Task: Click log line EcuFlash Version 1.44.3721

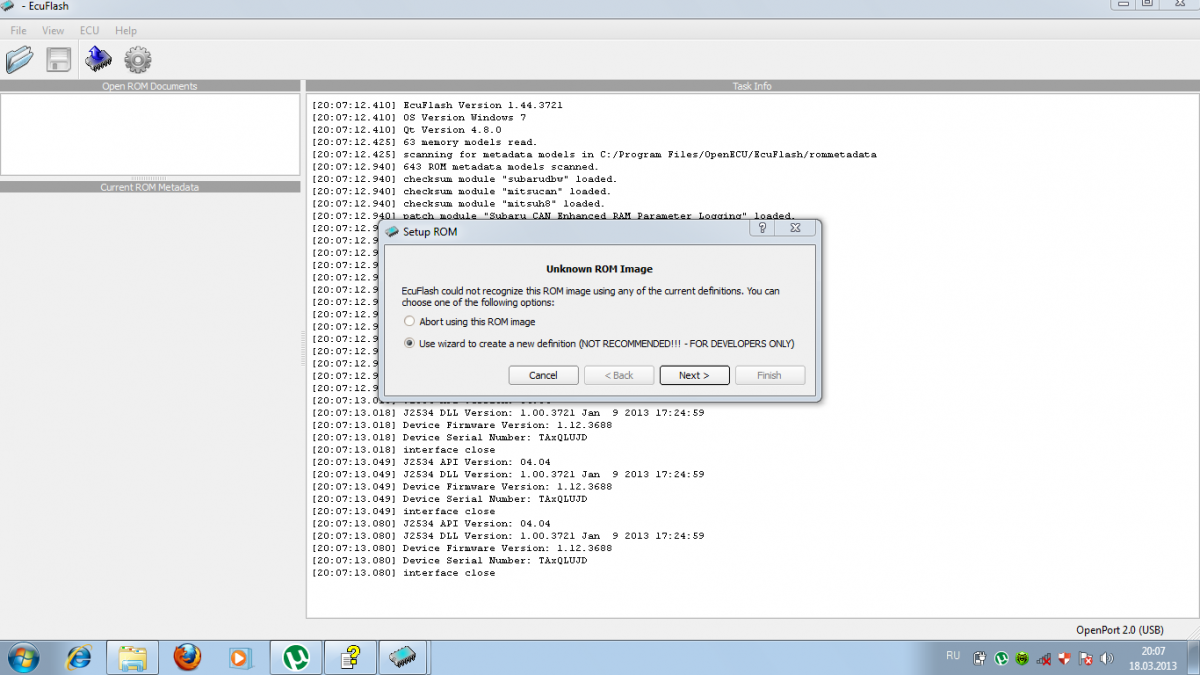Action: pyautogui.click(x=437, y=105)
